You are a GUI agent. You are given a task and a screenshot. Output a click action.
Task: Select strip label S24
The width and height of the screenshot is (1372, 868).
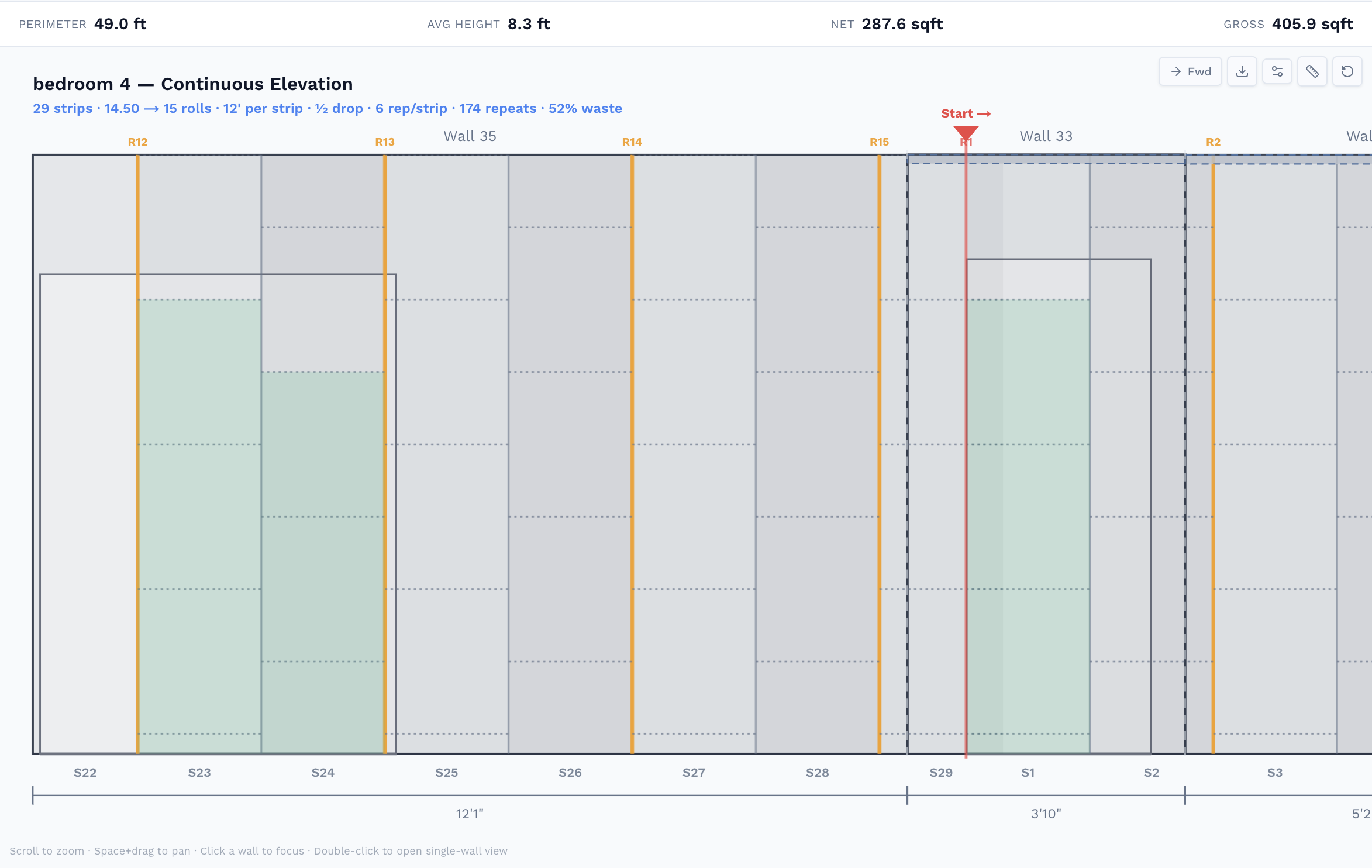point(323,773)
